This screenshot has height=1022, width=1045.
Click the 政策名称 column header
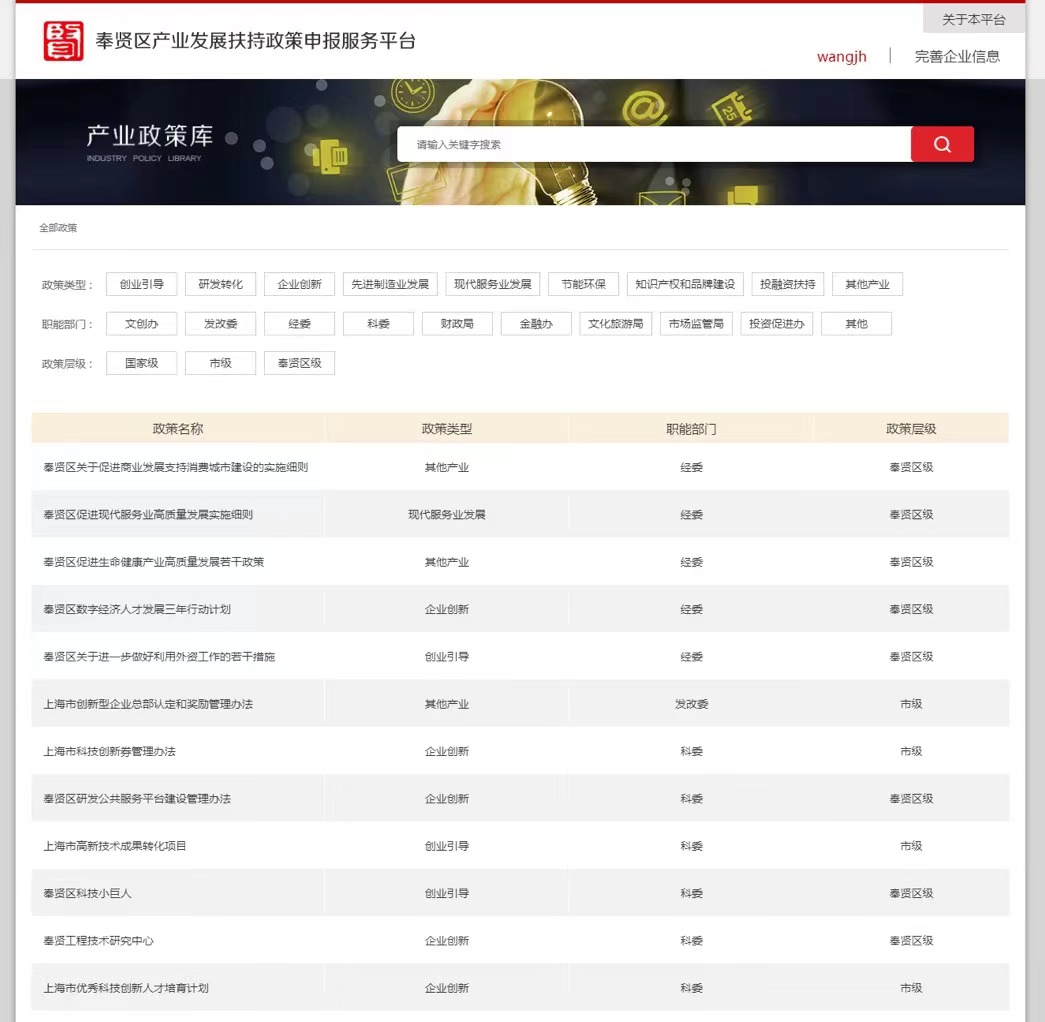point(178,429)
